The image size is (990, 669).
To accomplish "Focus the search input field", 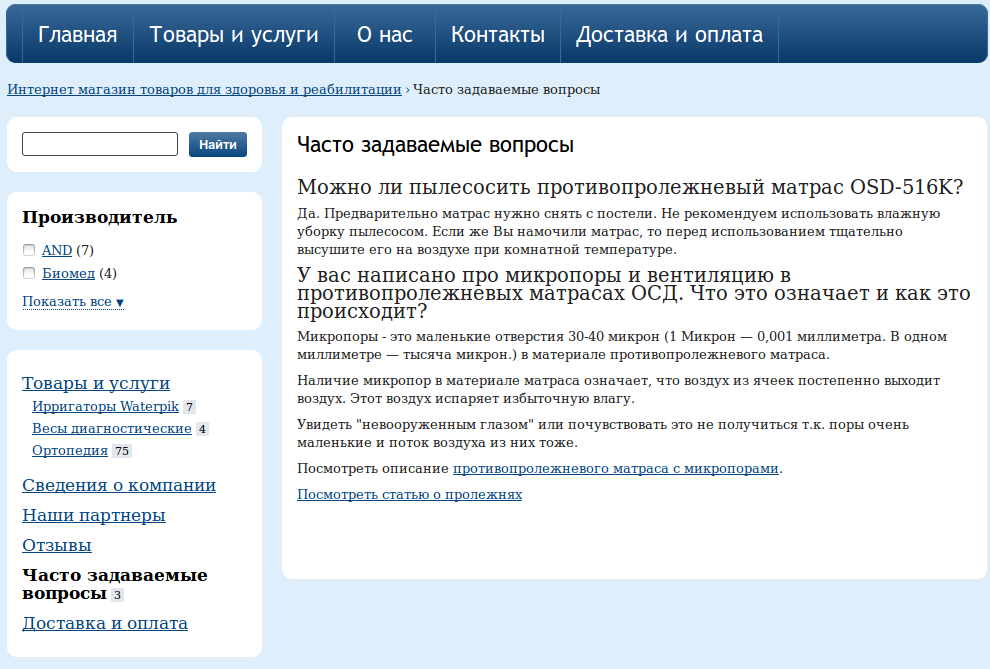I will tap(100, 144).
